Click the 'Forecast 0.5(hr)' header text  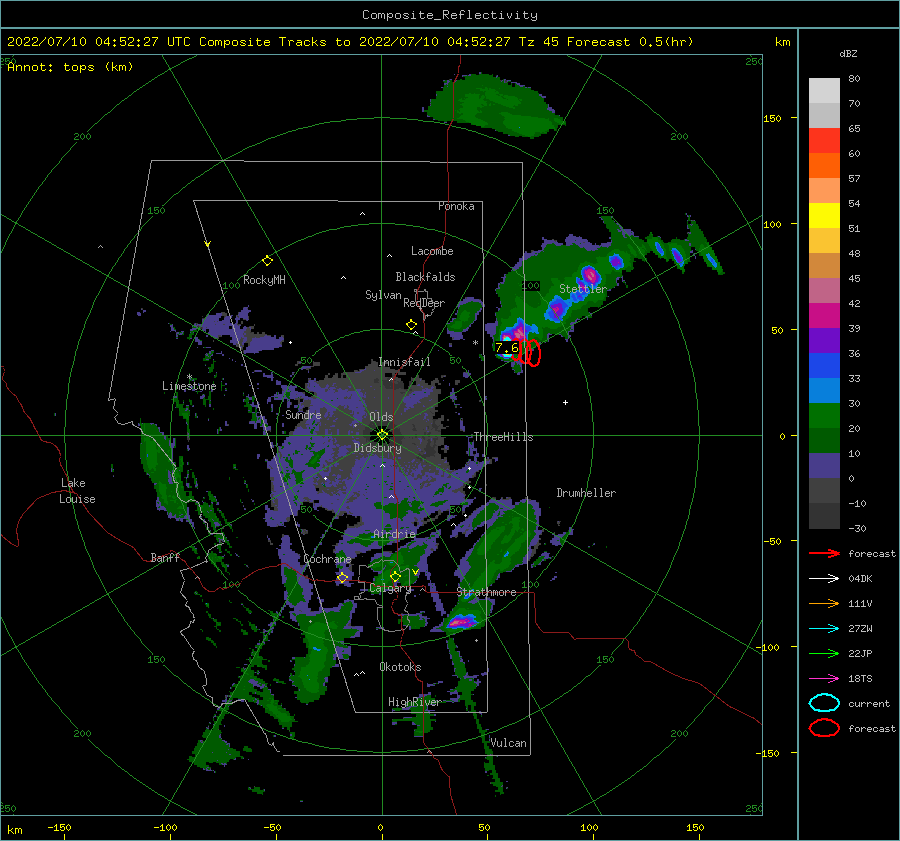tap(630, 42)
